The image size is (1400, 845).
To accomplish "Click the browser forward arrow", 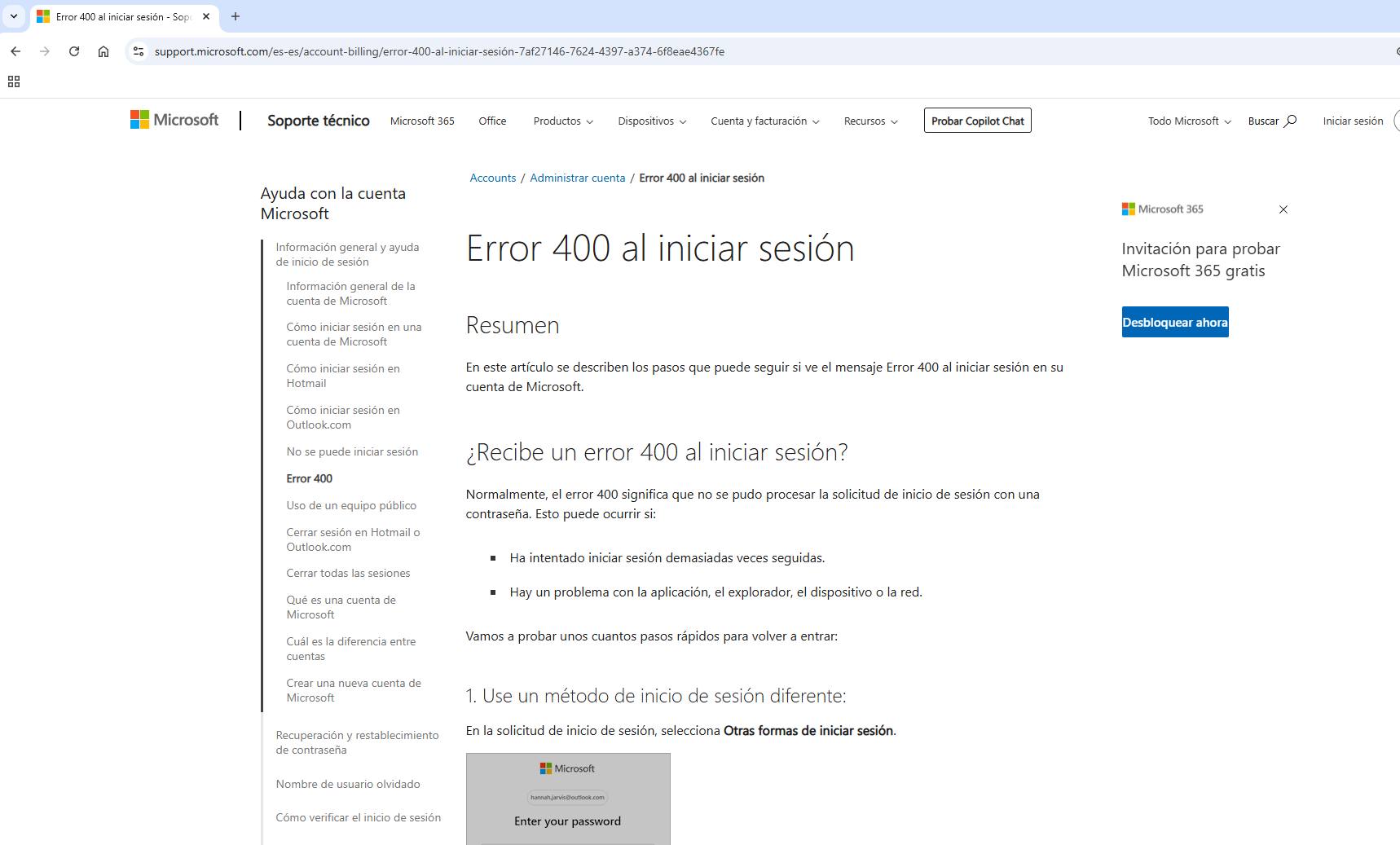I will 45,51.
